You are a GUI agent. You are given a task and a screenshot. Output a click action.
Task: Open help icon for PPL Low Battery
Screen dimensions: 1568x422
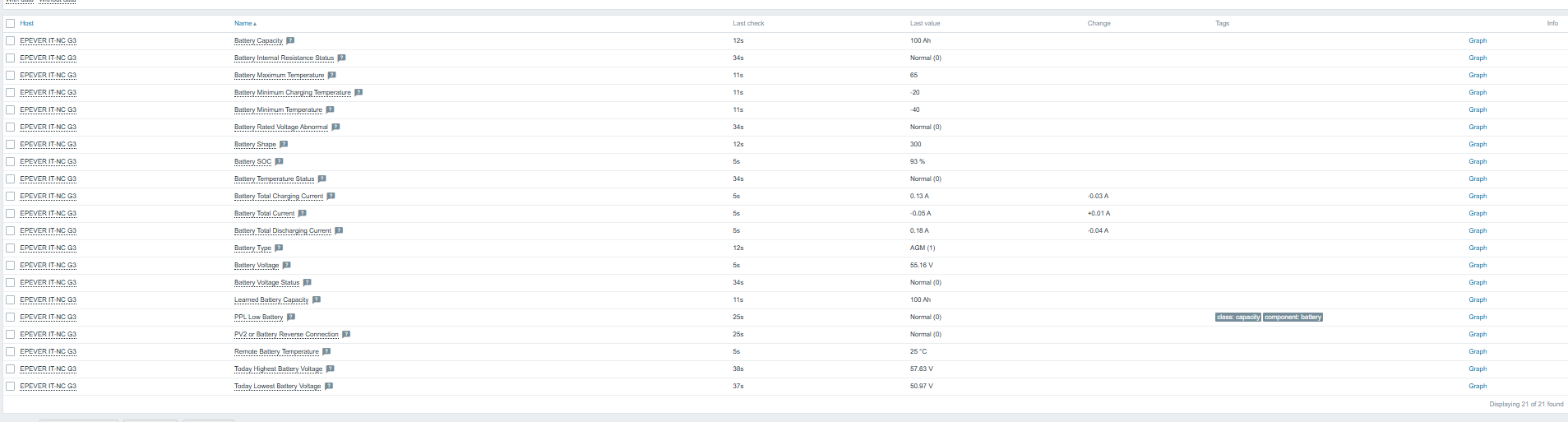tap(291, 317)
